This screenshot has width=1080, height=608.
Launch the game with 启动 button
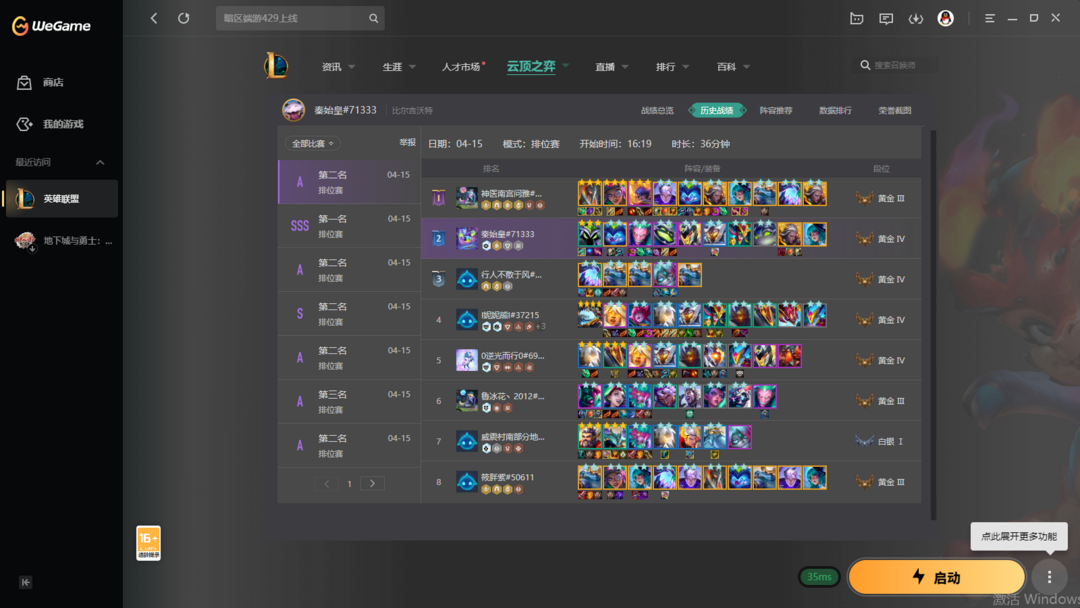pos(936,577)
